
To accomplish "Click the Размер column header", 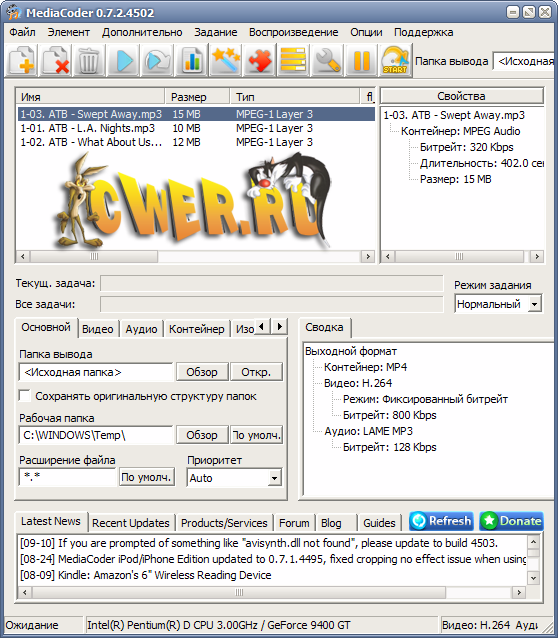I will point(197,97).
